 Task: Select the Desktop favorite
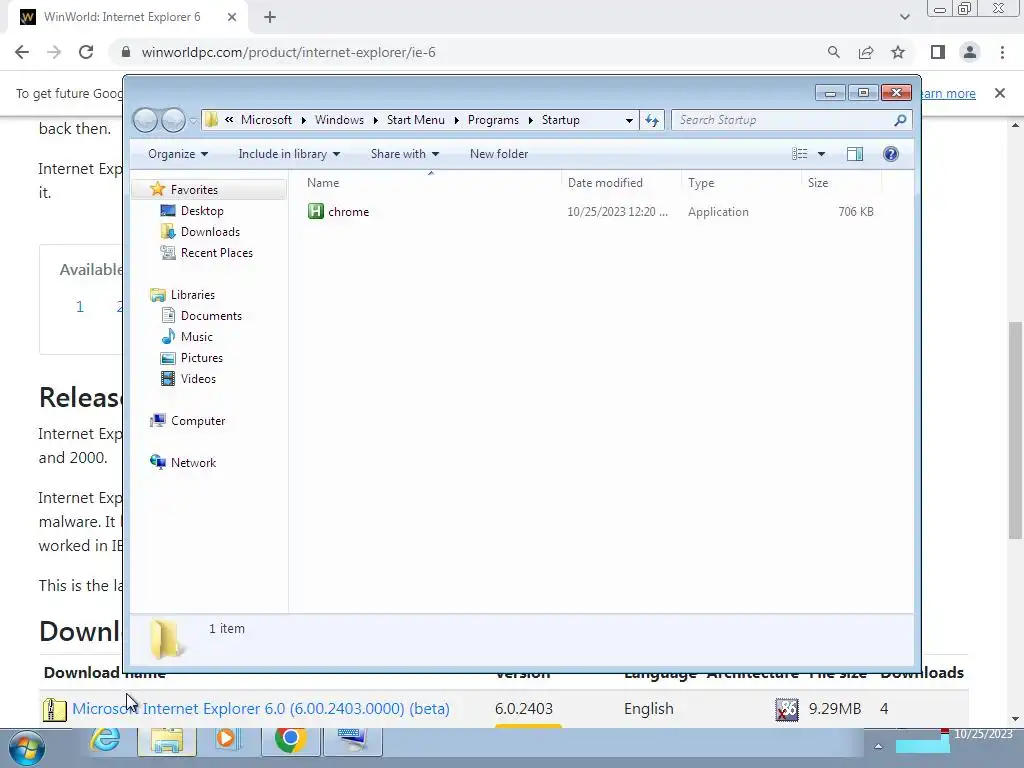pos(202,210)
